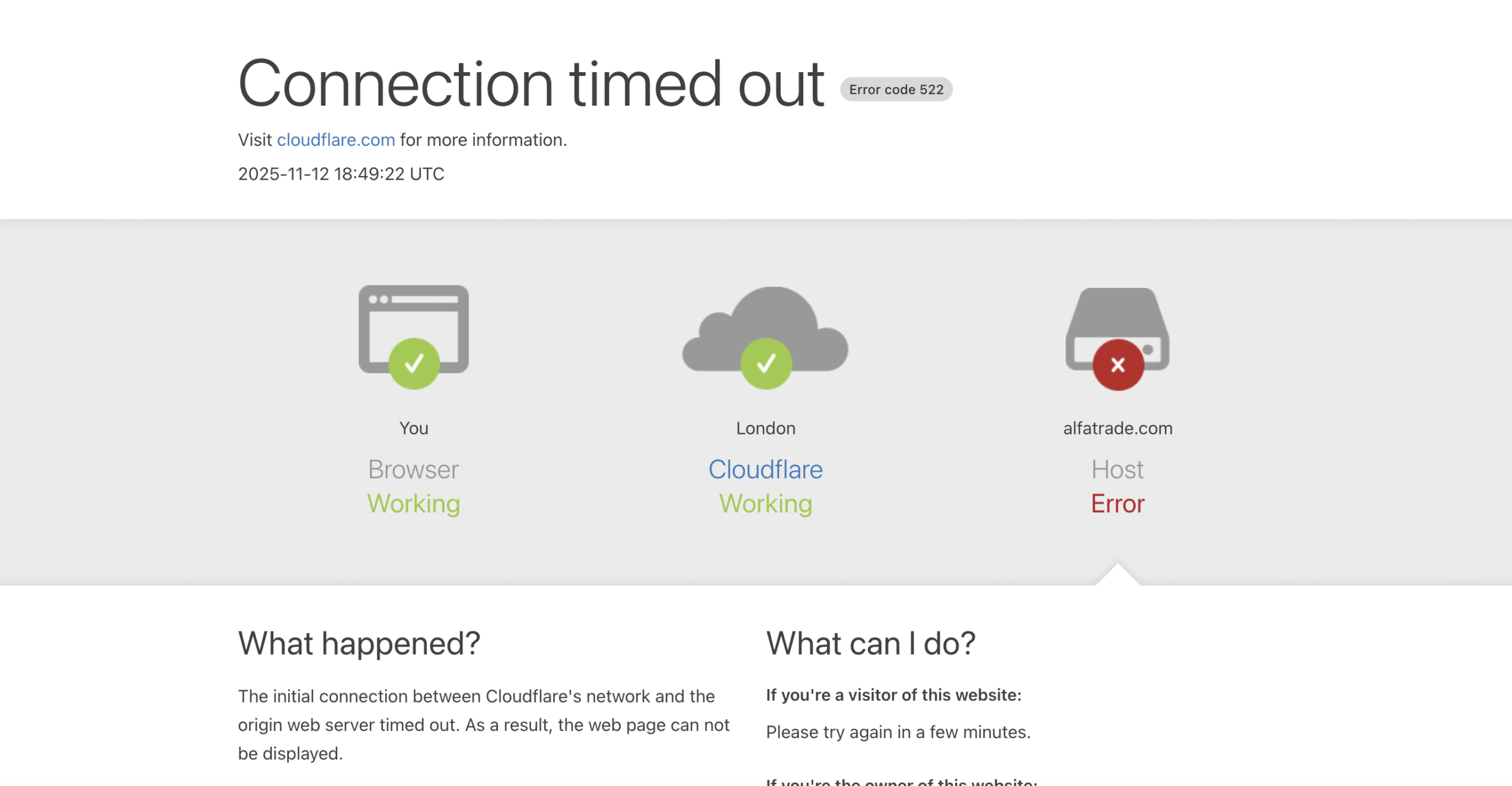
Task: Click the 2025-11-12 UTC timestamp
Action: point(341,174)
